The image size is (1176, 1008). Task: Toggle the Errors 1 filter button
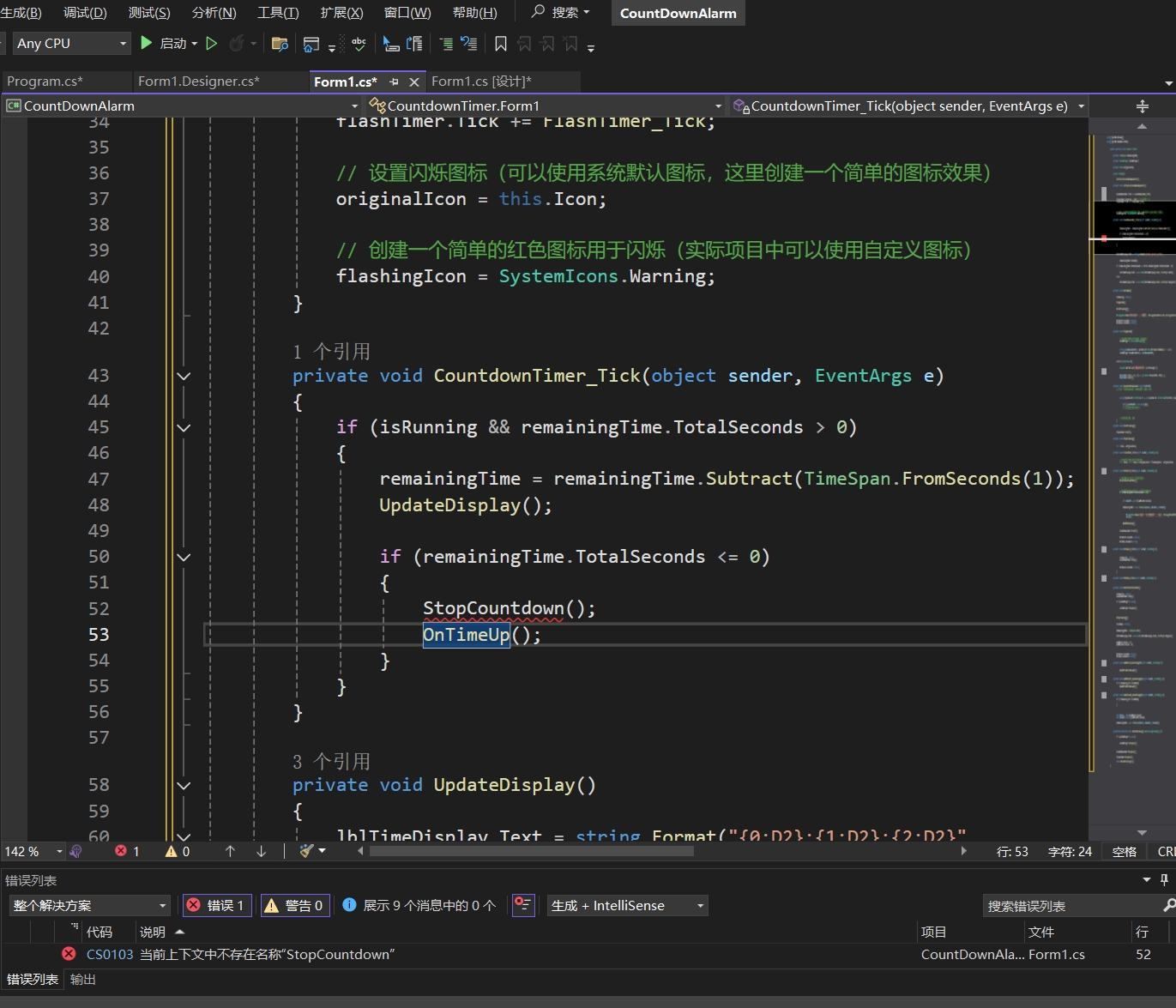[x=217, y=905]
